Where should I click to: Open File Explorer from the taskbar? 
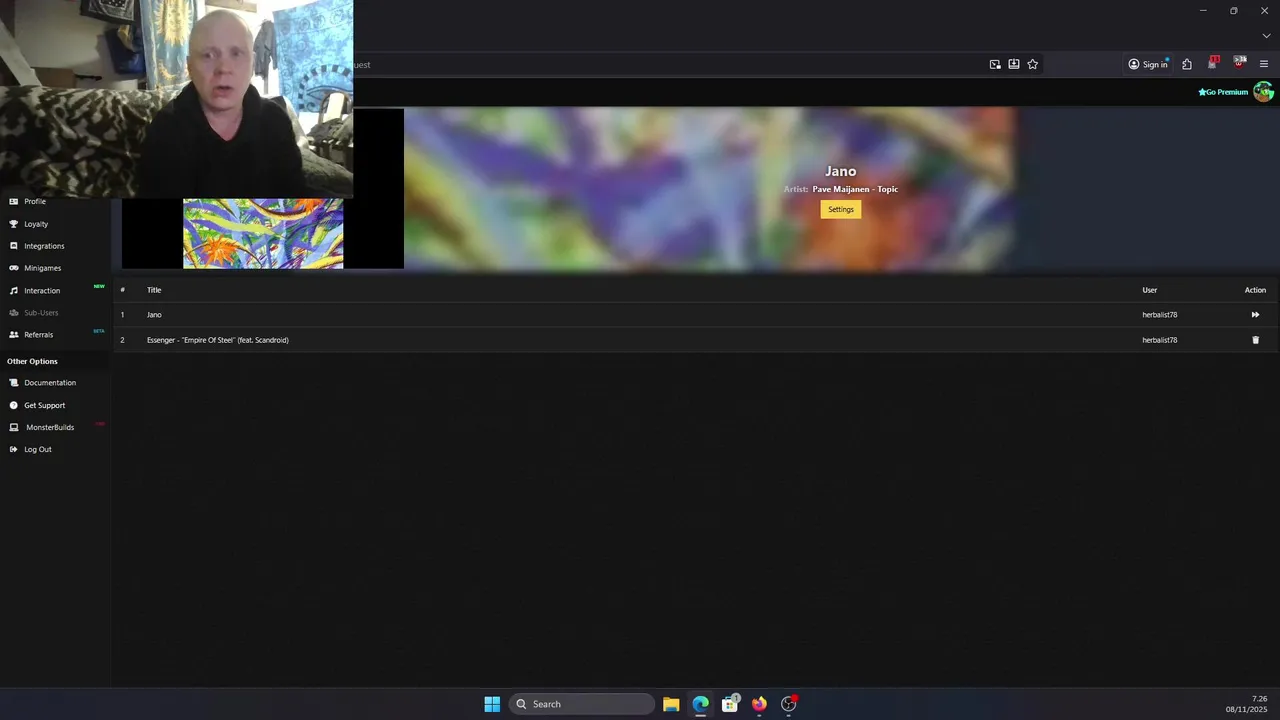click(x=671, y=704)
